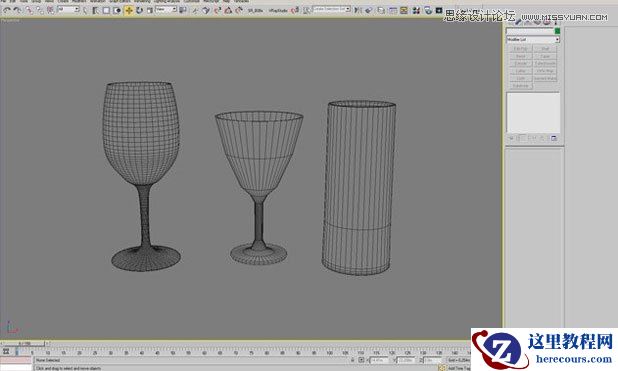
Task: Click the pink MAXScript mini listener
Action: click(x=16, y=360)
